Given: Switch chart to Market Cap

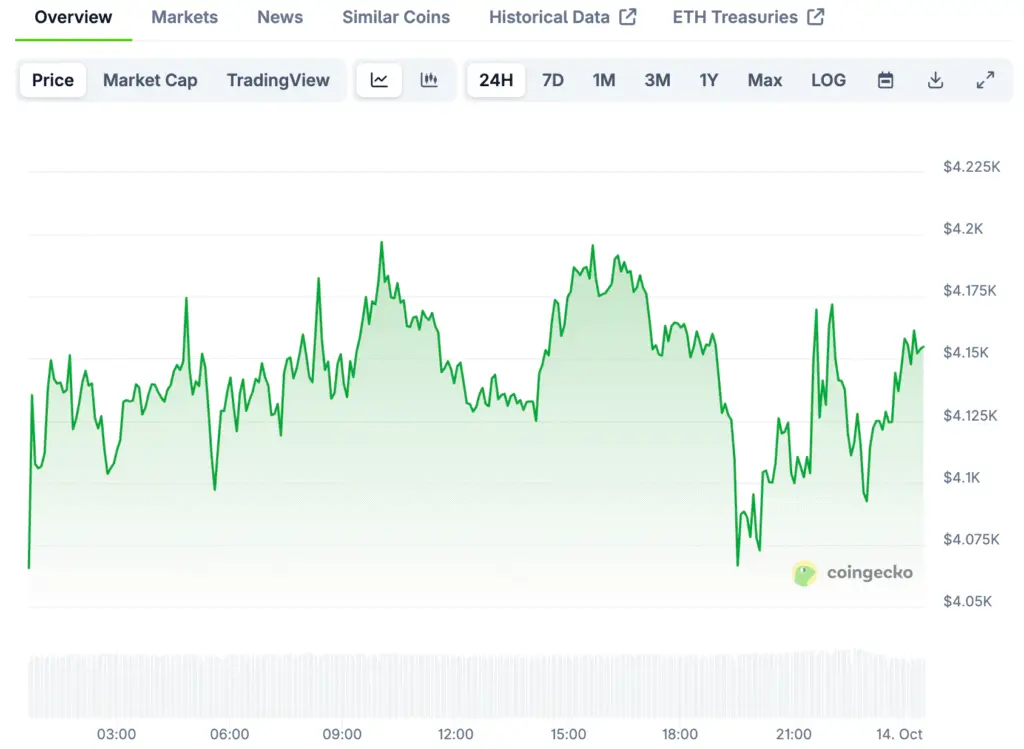Looking at the screenshot, I should click(150, 80).
